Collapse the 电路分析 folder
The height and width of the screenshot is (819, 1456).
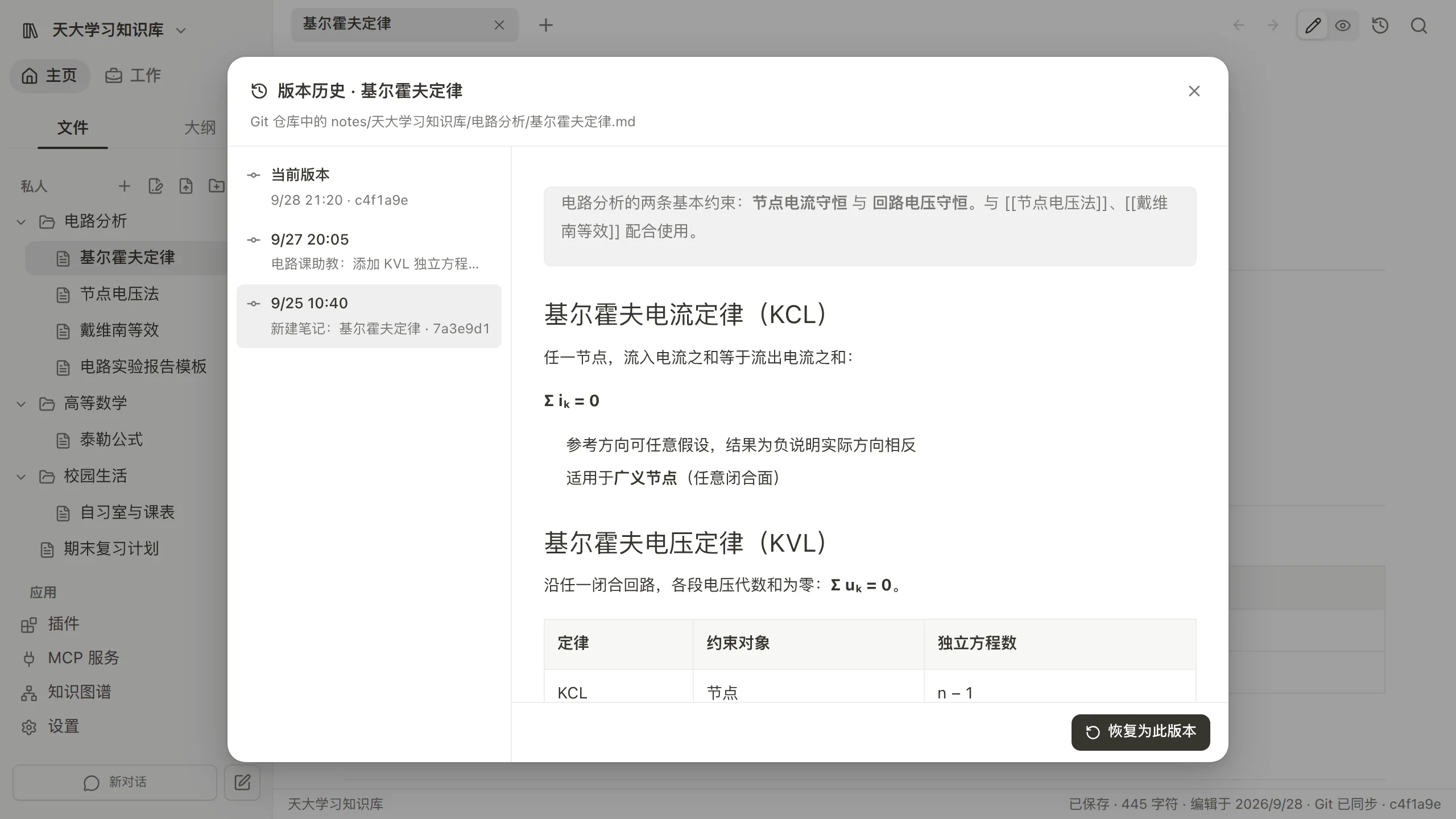point(22,222)
